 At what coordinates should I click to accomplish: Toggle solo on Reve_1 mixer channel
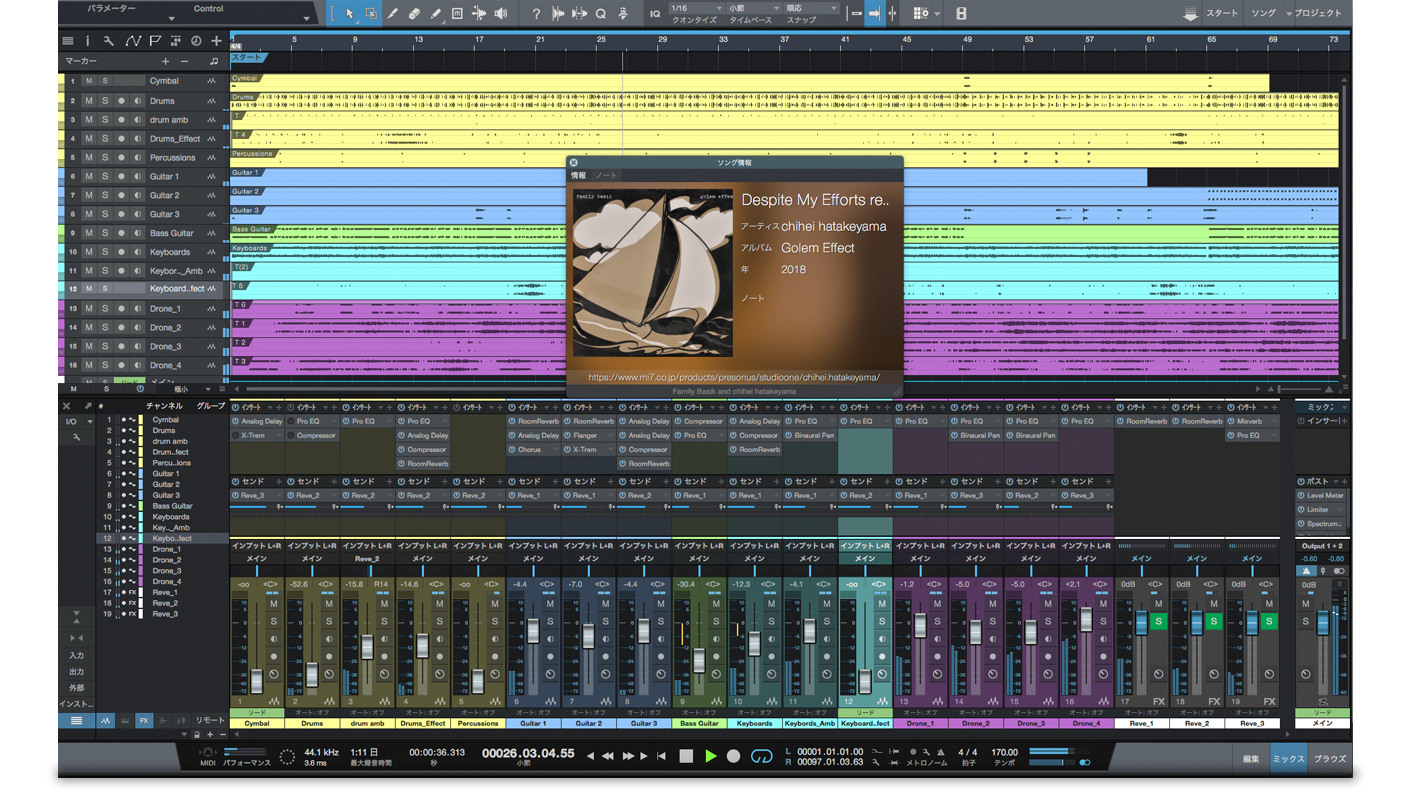tap(1159, 621)
